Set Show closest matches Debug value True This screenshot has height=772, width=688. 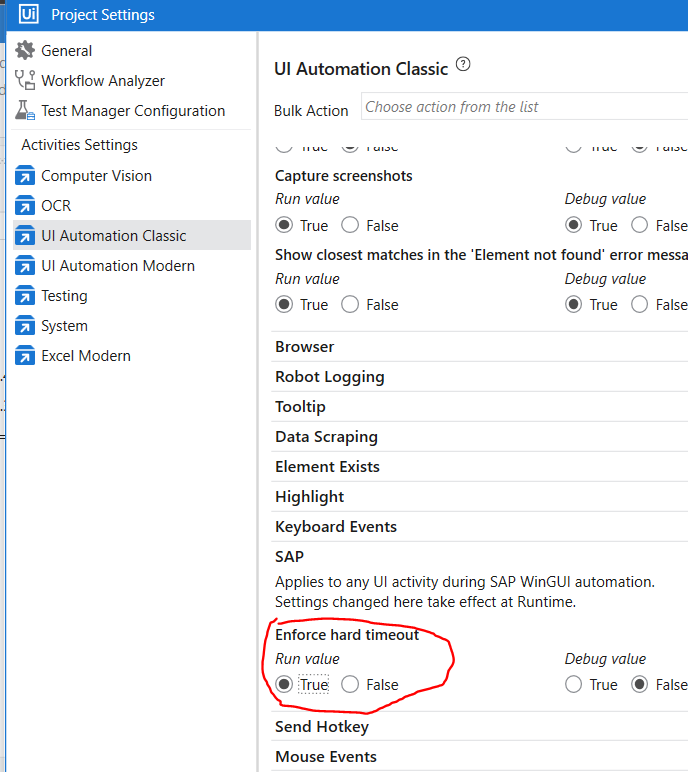(574, 304)
